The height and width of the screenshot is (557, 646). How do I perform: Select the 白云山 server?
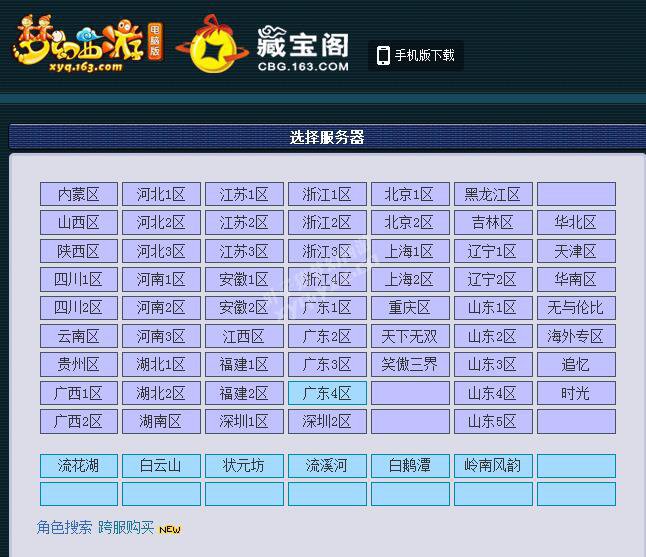[x=162, y=466]
